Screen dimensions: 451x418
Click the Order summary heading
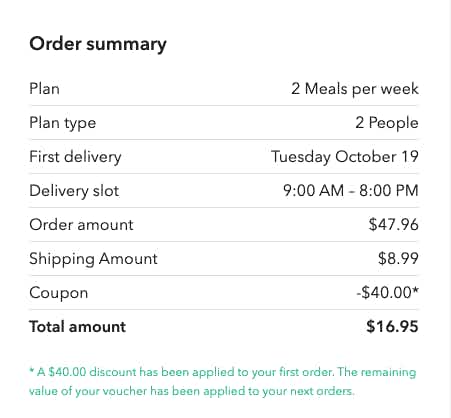coord(98,44)
